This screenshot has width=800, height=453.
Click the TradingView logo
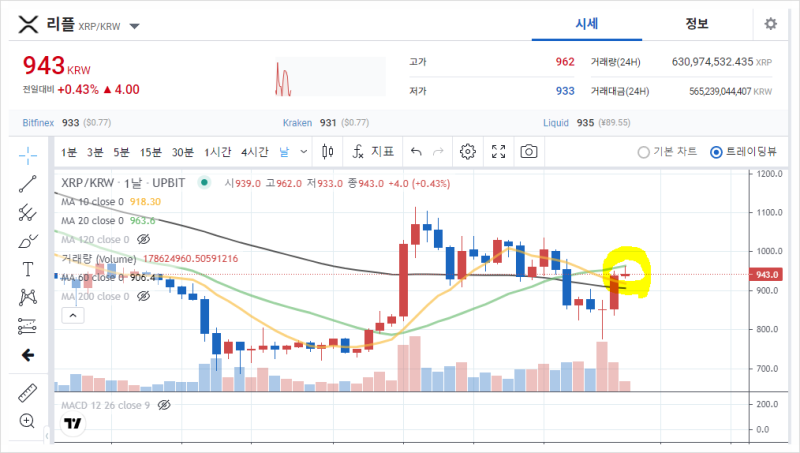tap(73, 423)
